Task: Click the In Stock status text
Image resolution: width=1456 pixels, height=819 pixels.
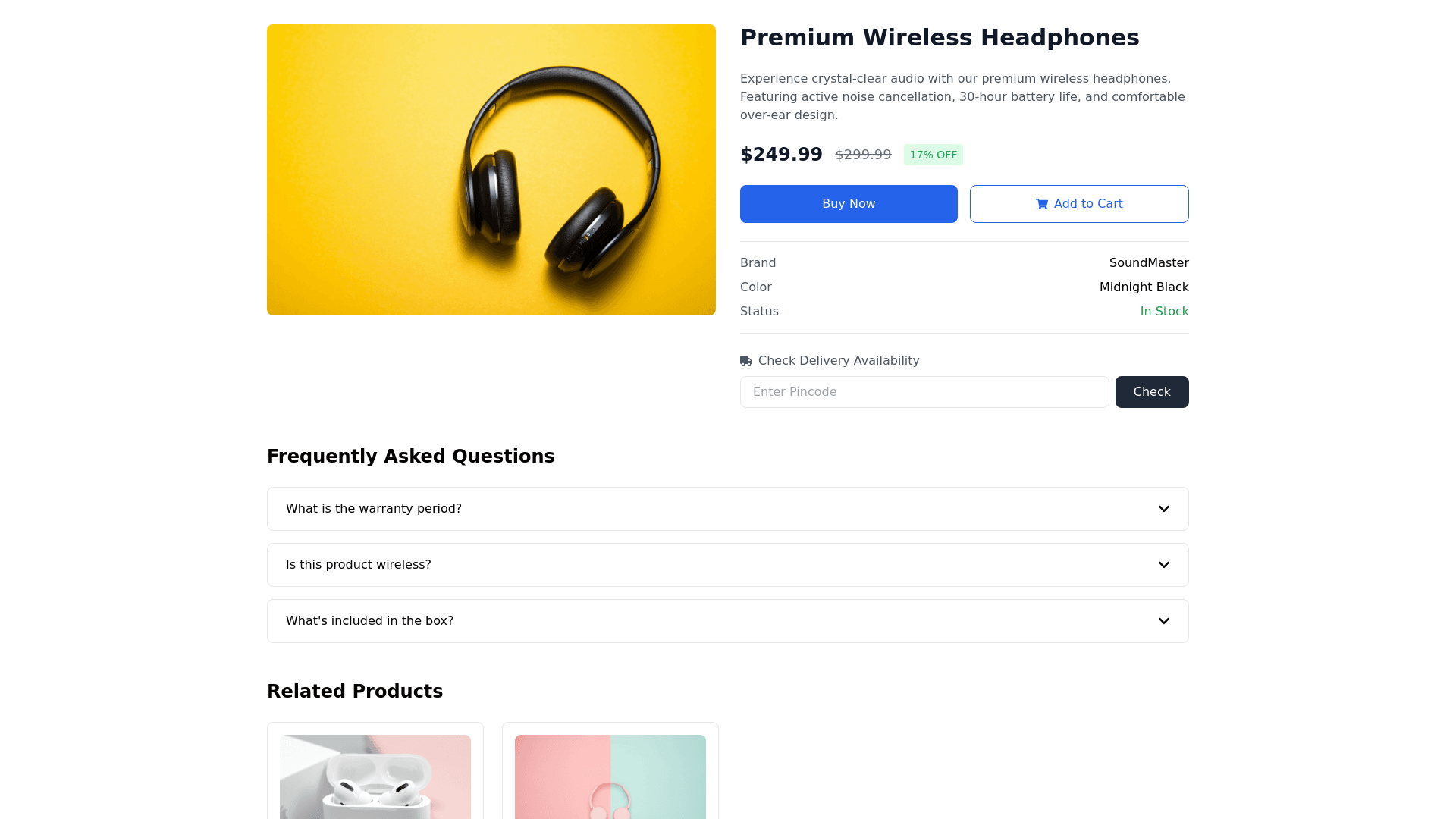Action: [x=1164, y=312]
